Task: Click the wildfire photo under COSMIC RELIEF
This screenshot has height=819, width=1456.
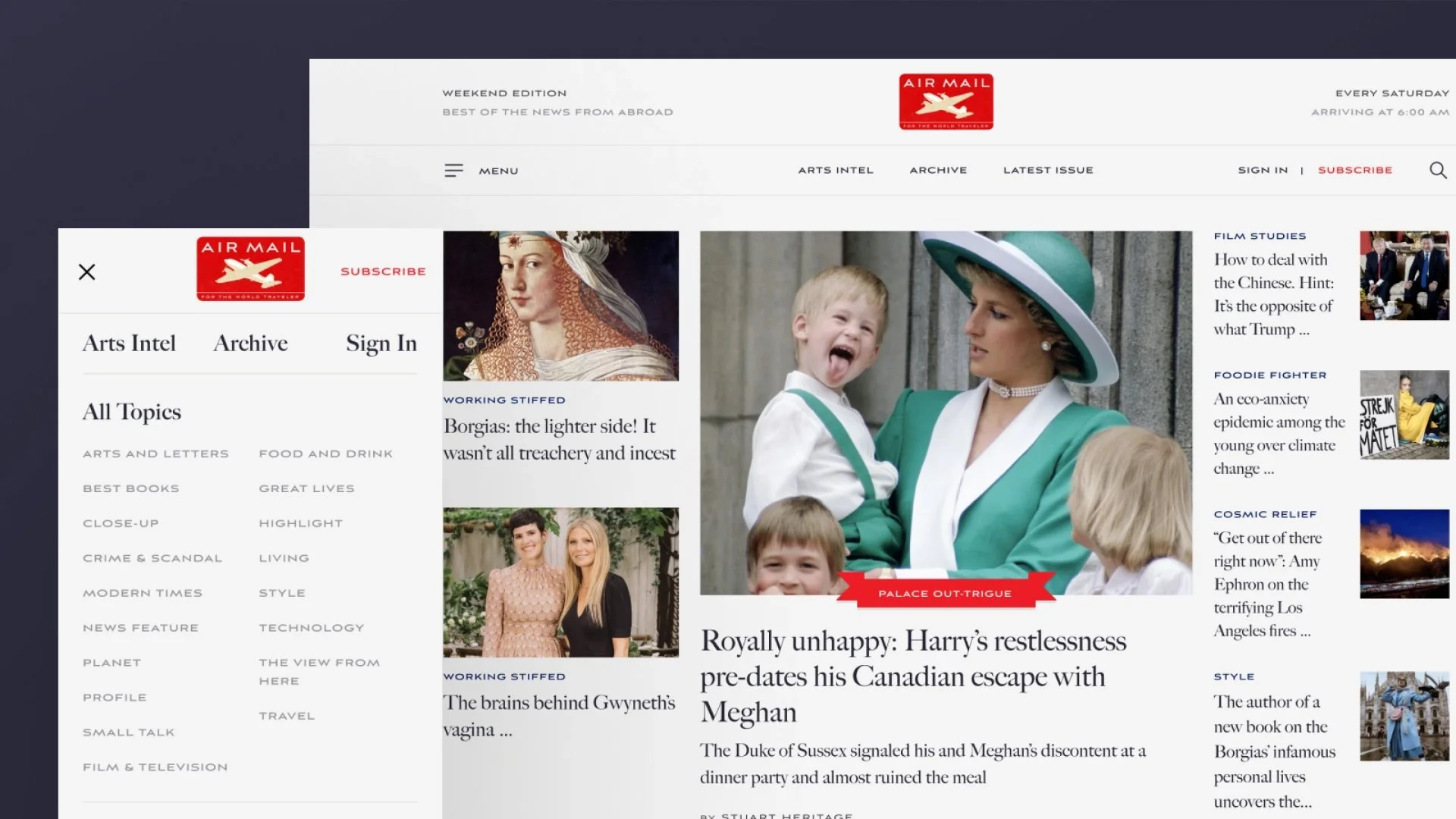Action: pyautogui.click(x=1404, y=554)
